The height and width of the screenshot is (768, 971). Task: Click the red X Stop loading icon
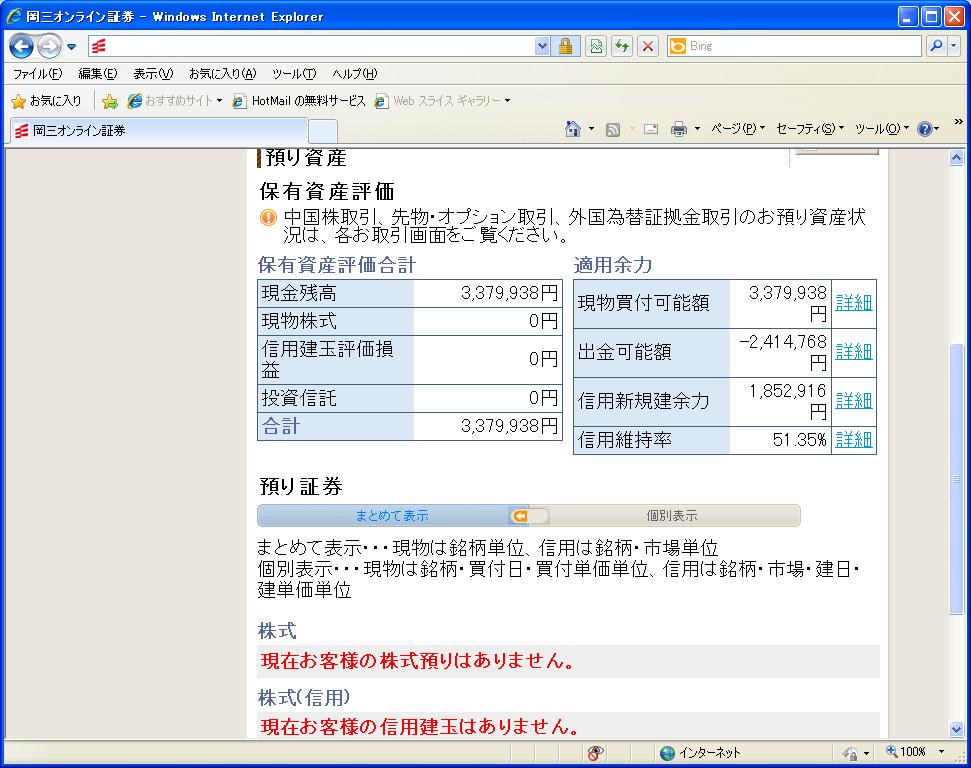[x=648, y=46]
